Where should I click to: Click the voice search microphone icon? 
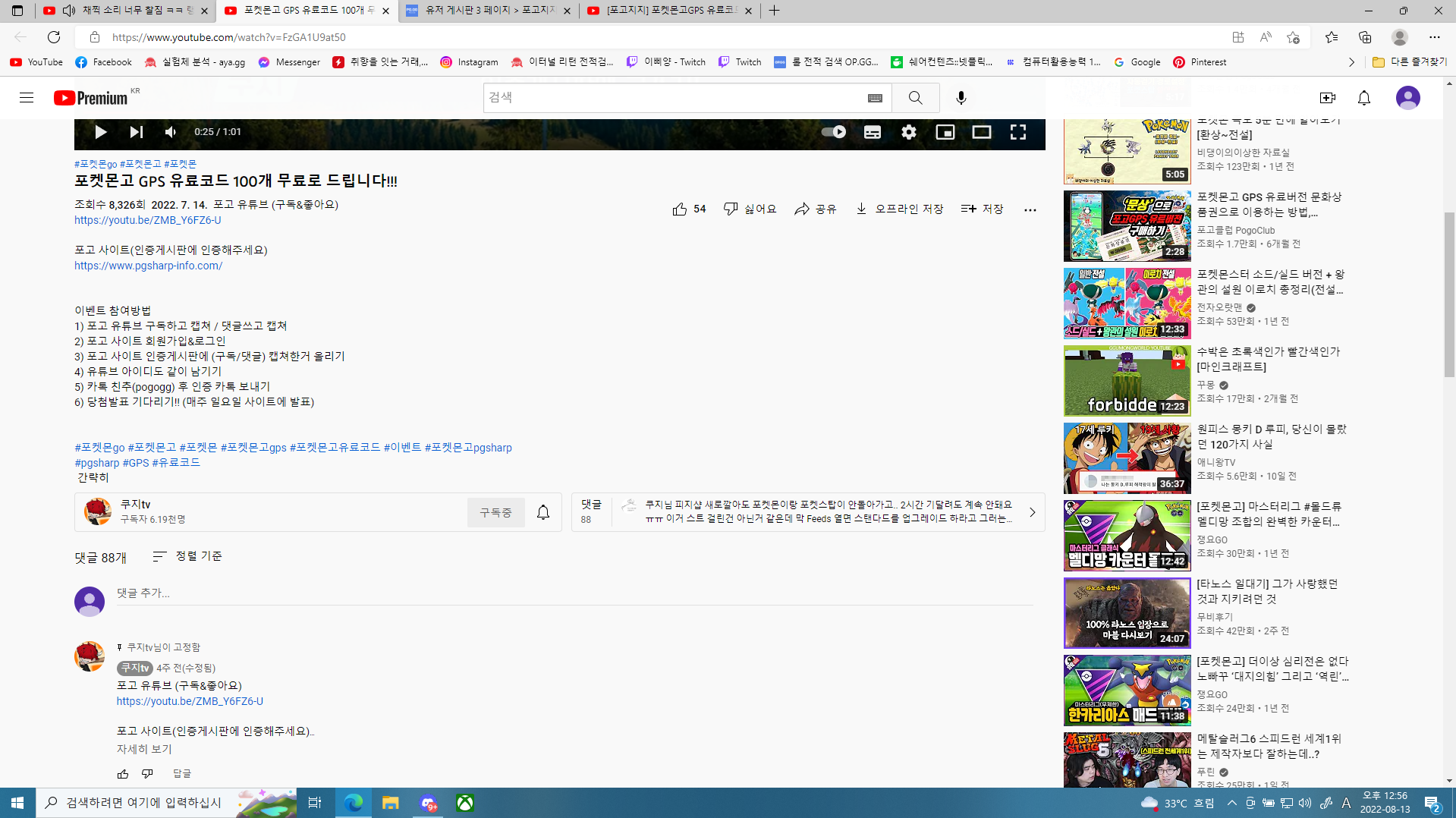961,98
